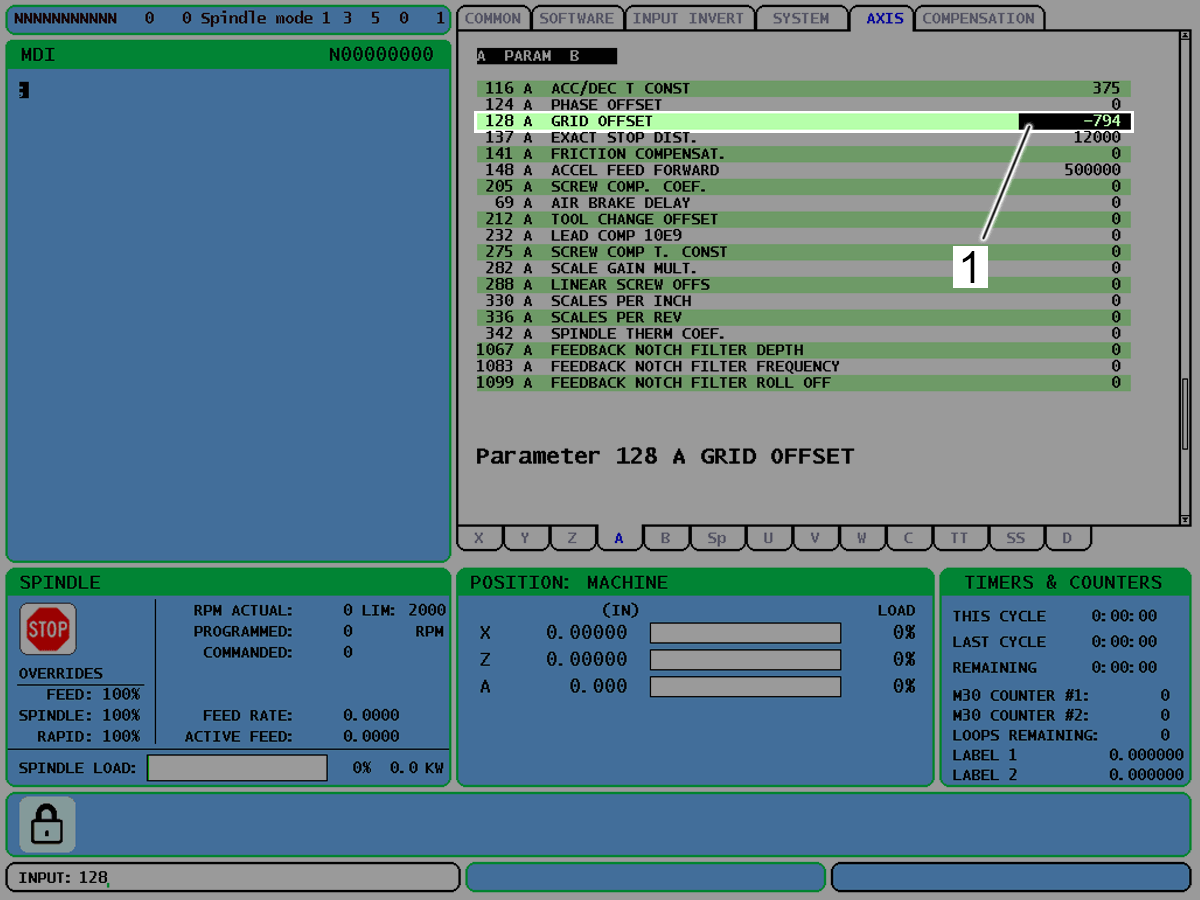1200x900 pixels.
Task: Select parameter 137 EXACT STOP DIST.
Action: pyautogui.click(x=803, y=137)
